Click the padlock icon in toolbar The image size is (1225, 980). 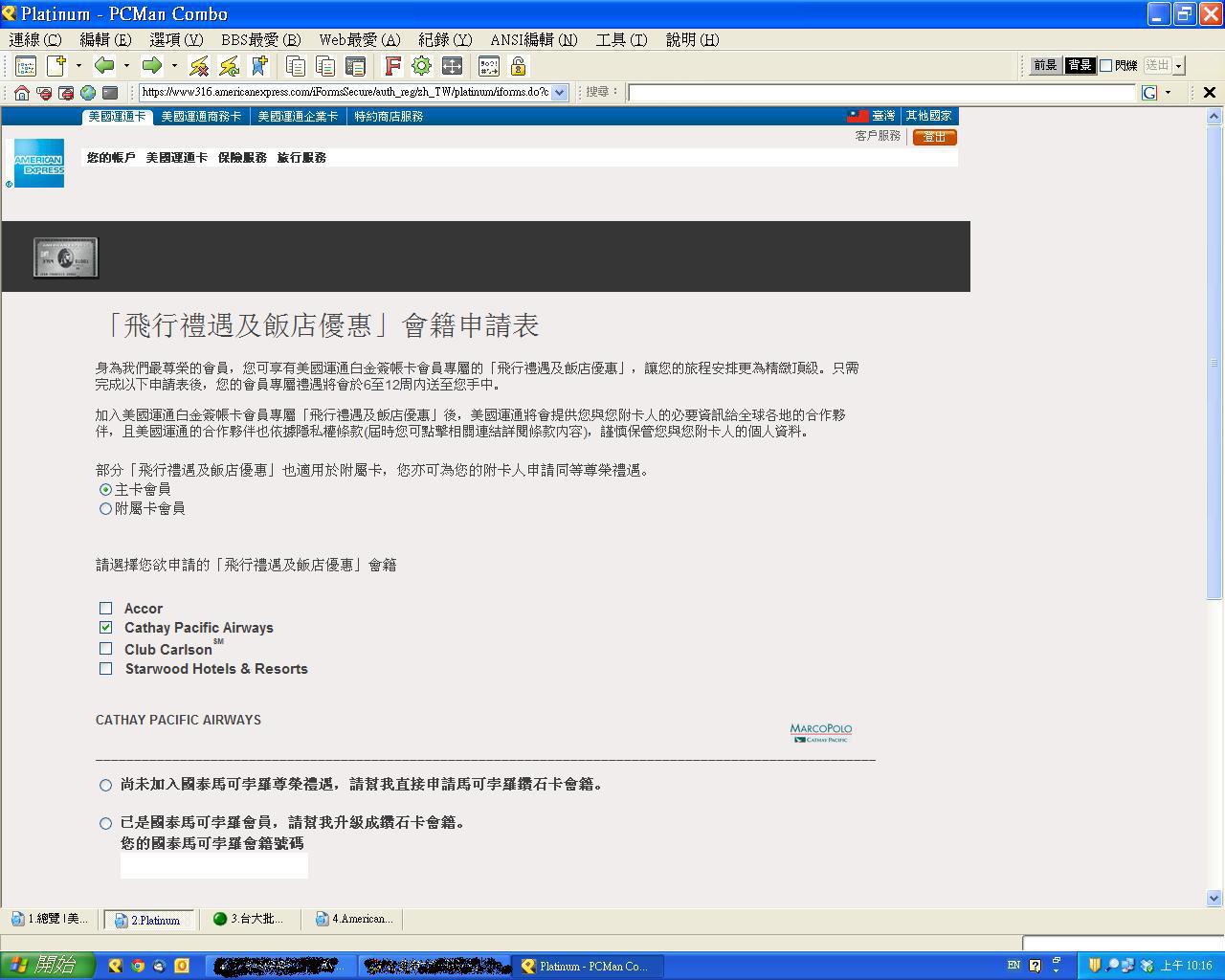click(518, 66)
